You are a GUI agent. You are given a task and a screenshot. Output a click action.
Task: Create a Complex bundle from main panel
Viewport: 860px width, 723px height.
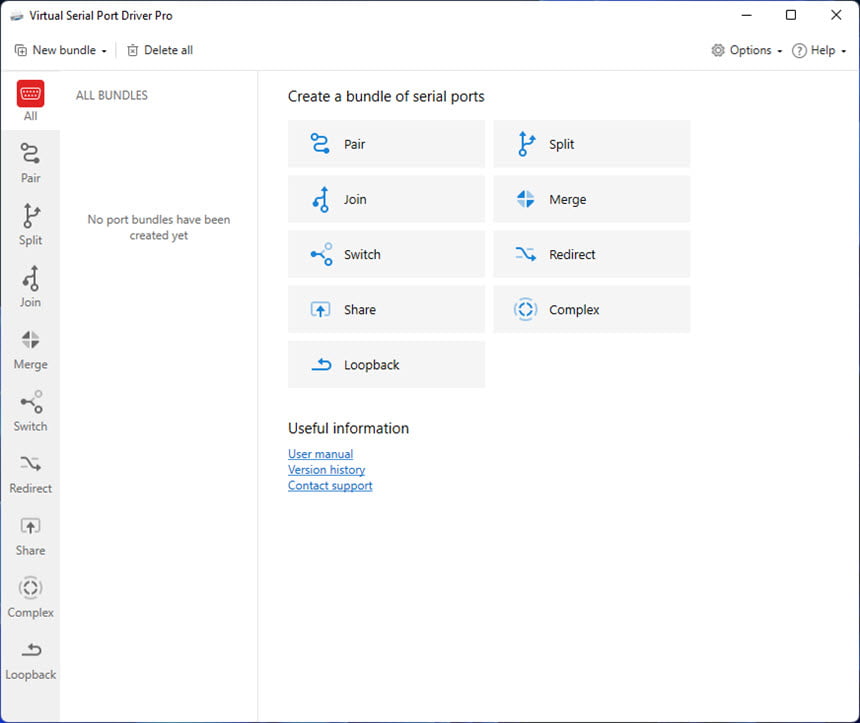click(591, 309)
